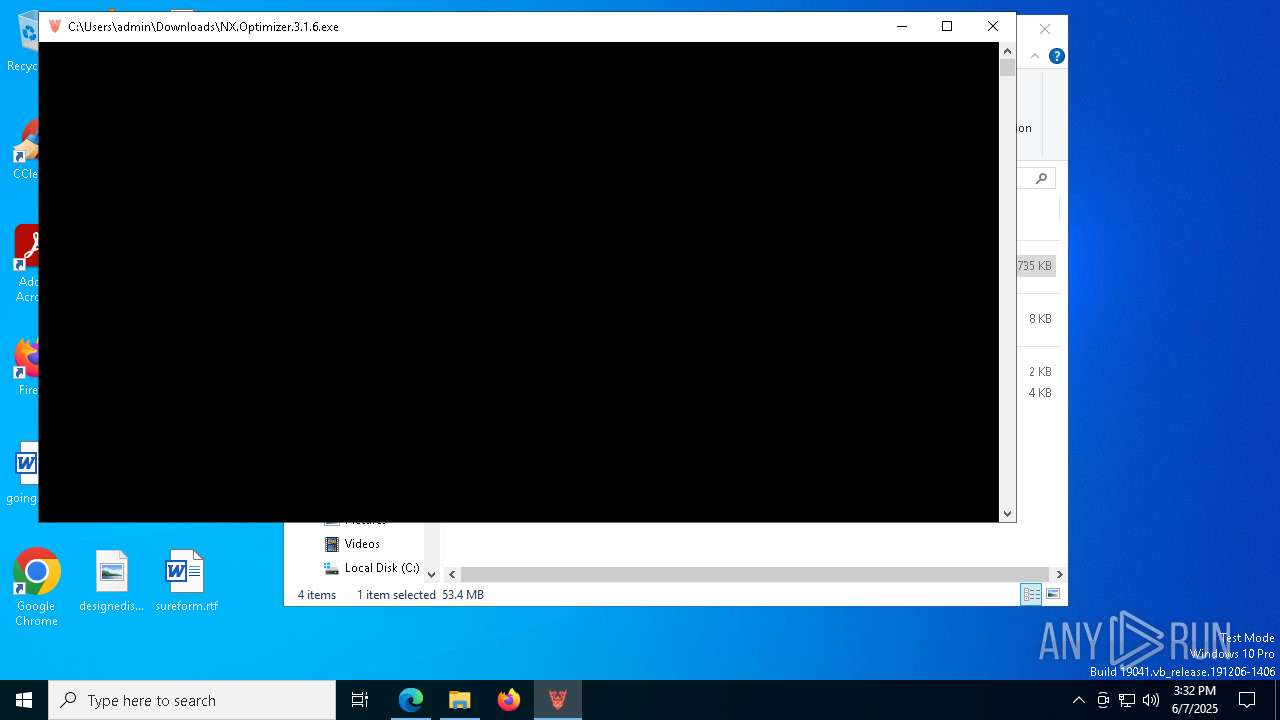Screen dimensions: 1280x720
Task: Click the File Explorer search magnifier icon
Action: (1041, 178)
